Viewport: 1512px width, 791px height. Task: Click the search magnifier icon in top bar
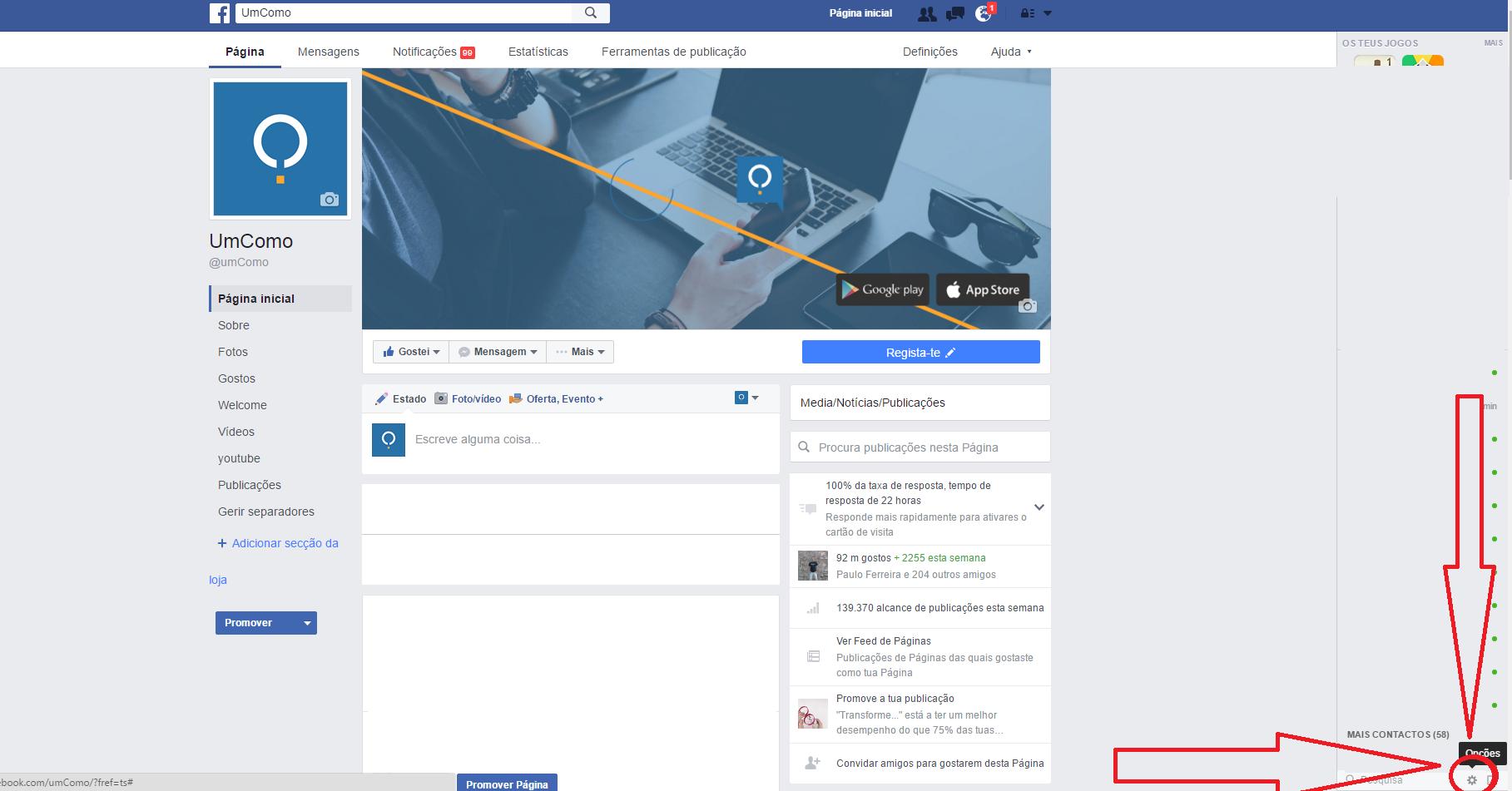pos(591,12)
